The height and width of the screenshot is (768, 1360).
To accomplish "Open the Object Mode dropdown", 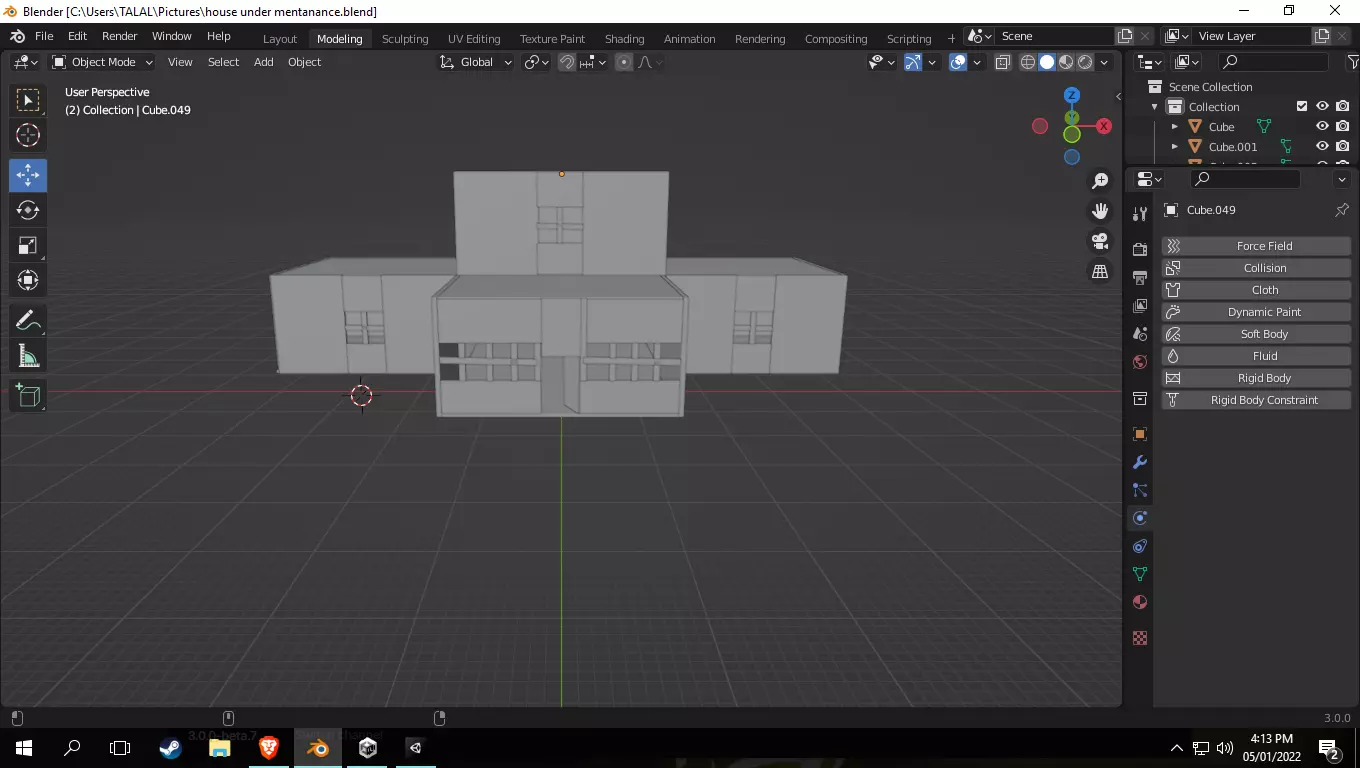I will click(102, 62).
